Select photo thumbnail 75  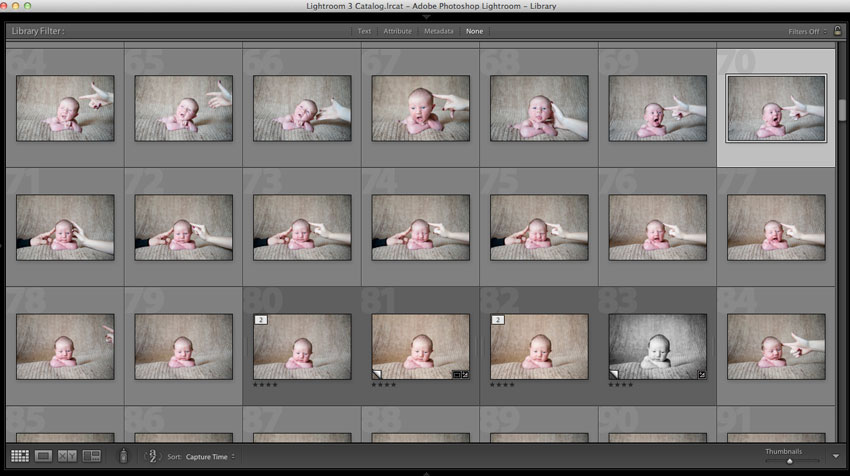(539, 228)
